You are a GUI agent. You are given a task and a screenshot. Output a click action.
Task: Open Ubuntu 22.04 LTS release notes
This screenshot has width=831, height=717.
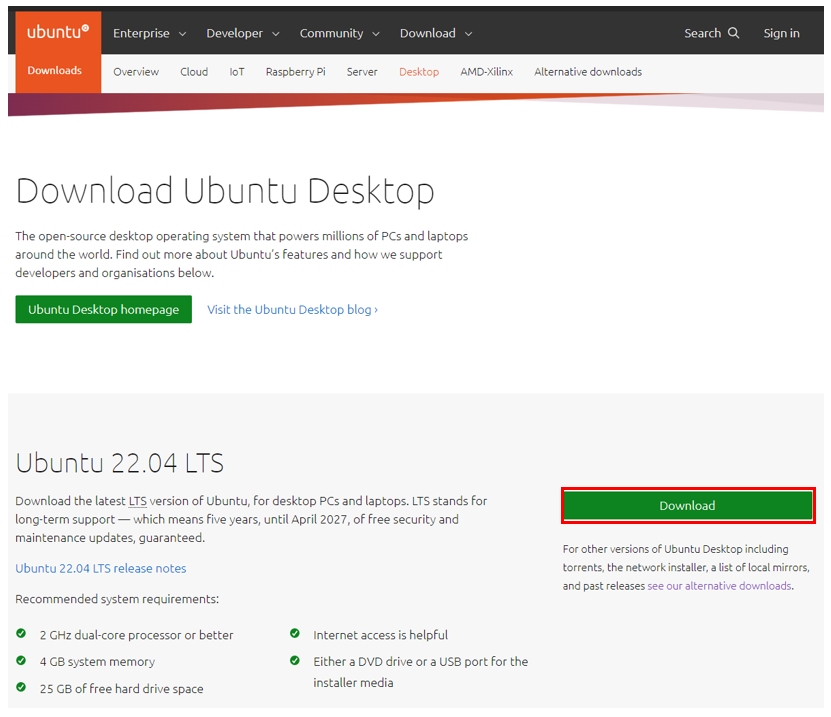101,569
